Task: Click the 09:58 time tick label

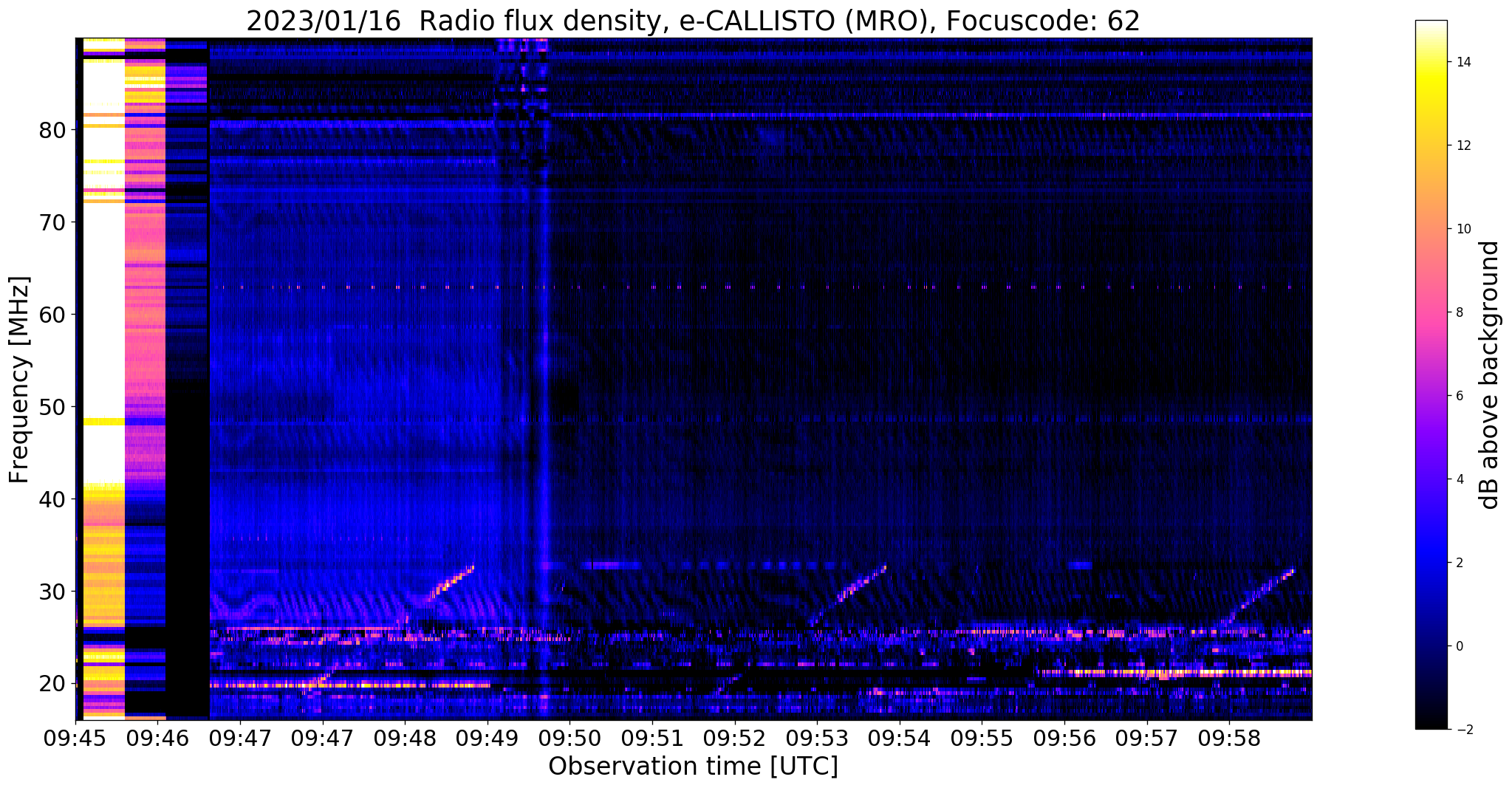Action: [1229, 738]
